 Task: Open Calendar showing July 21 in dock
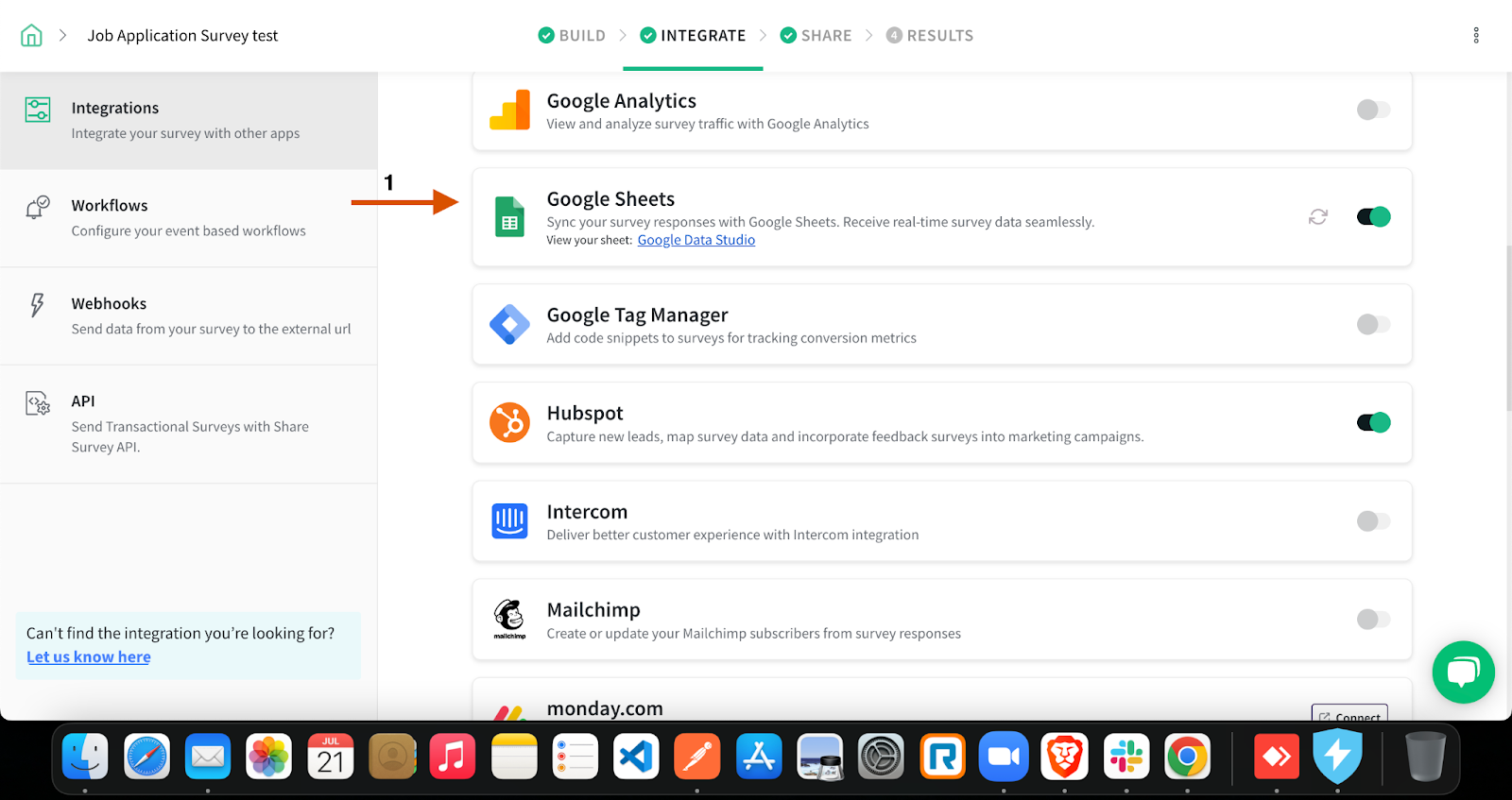(331, 757)
